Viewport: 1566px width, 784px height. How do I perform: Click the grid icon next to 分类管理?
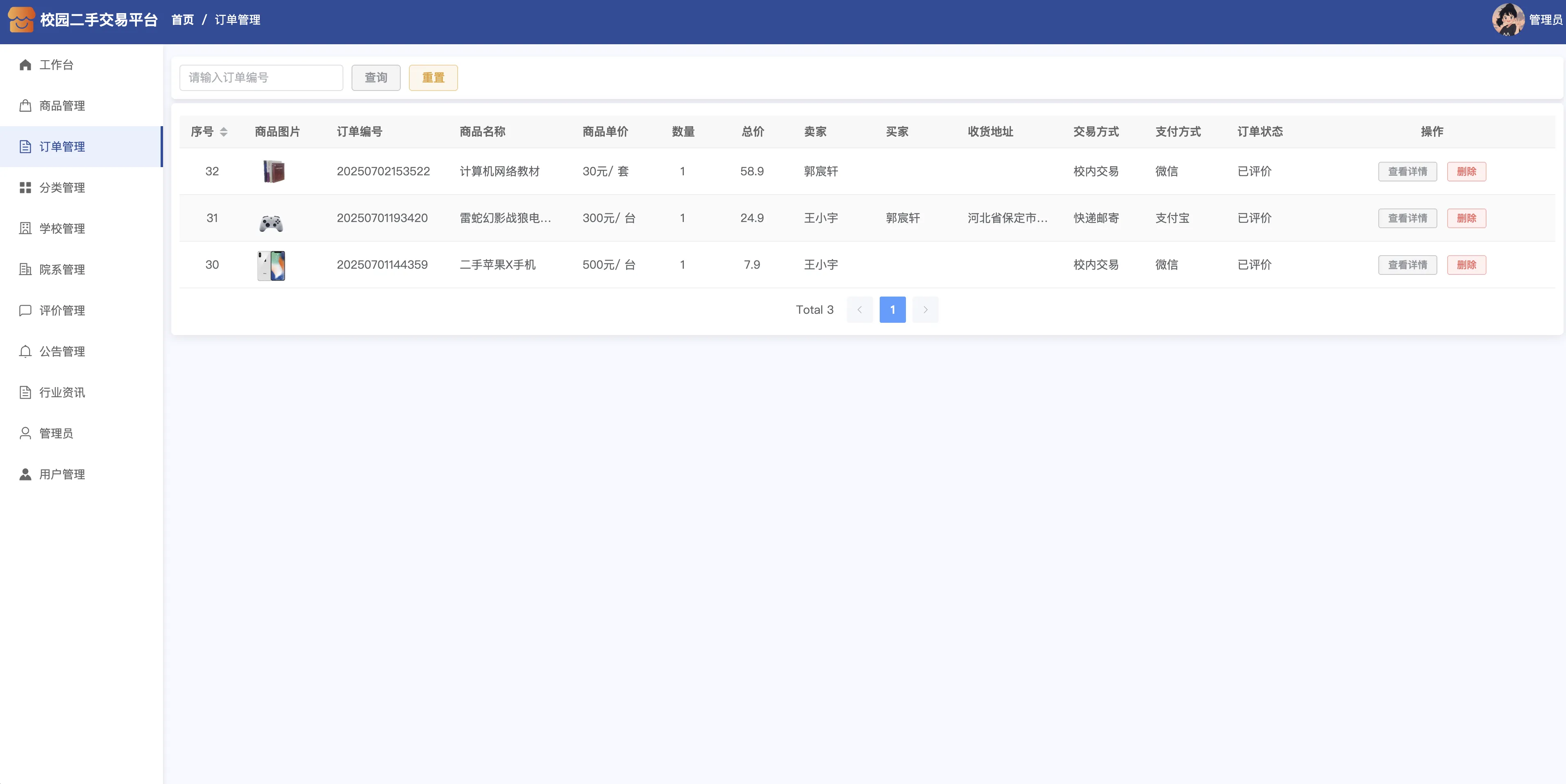[25, 188]
